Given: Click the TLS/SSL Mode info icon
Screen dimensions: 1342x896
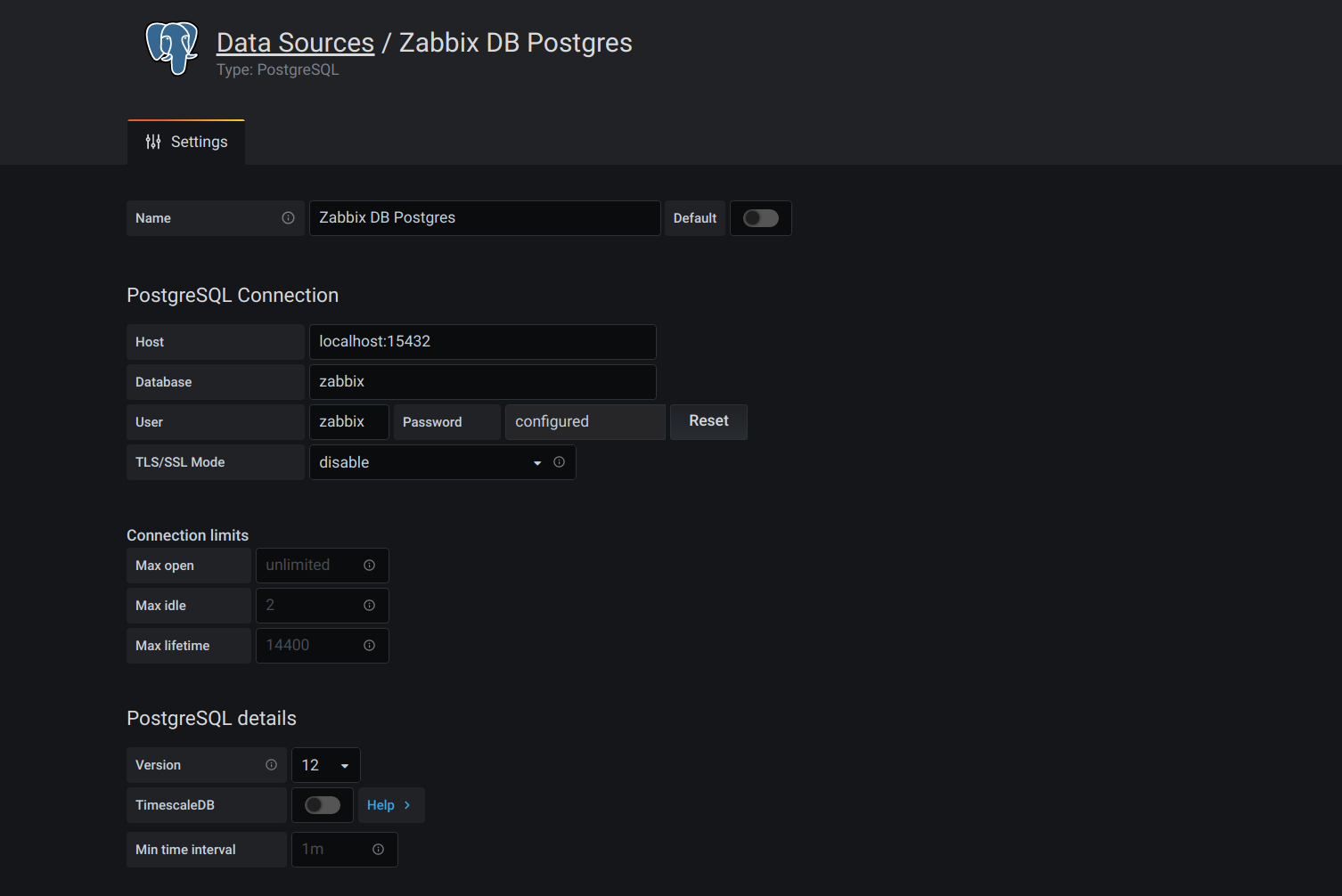Looking at the screenshot, I should [x=559, y=462].
